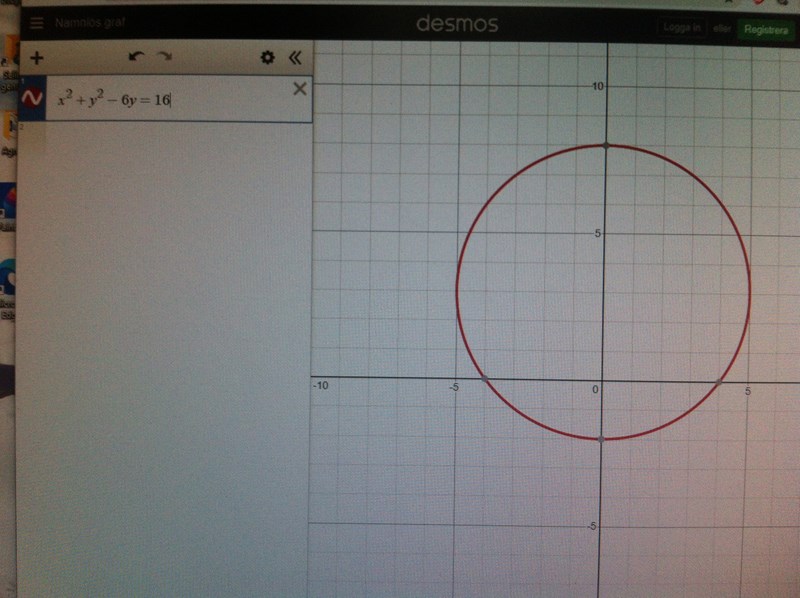Select the circle's top y-intercept point
Viewport: 800px width, 598px height.
pyautogui.click(x=603, y=146)
